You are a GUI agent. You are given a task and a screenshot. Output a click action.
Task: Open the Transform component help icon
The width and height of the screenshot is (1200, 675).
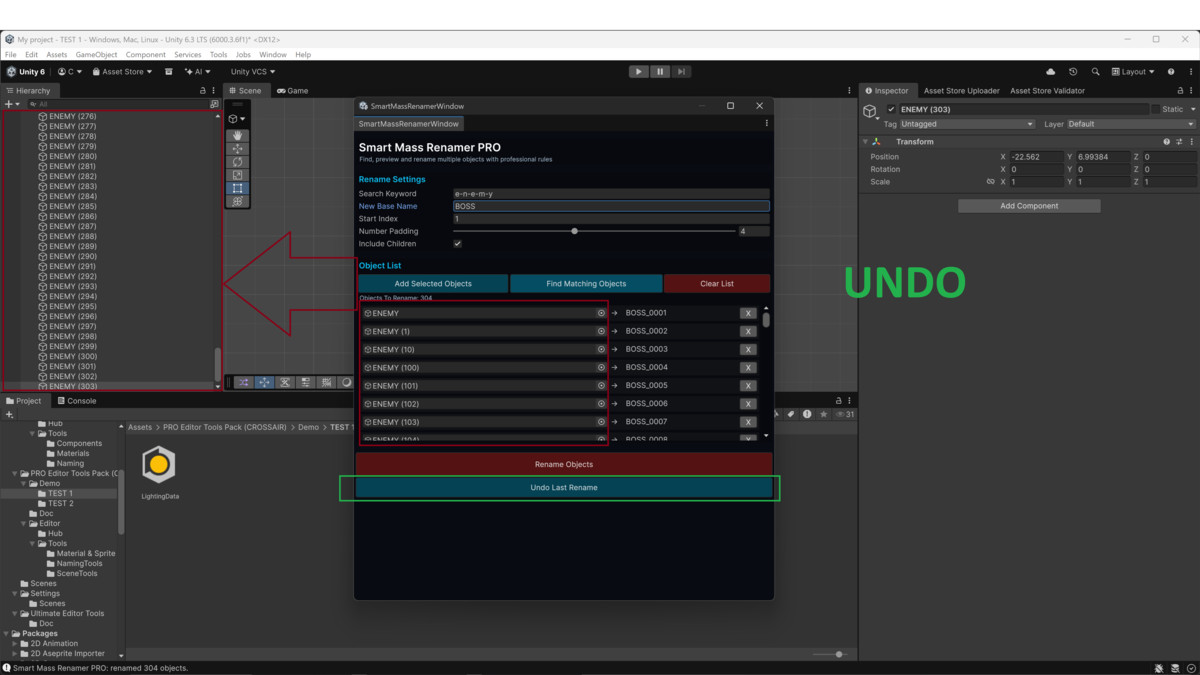click(1166, 142)
